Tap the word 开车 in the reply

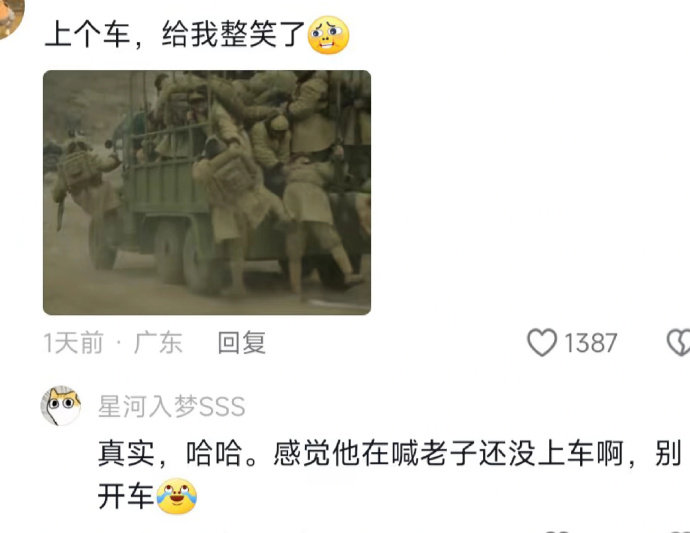(x=126, y=496)
